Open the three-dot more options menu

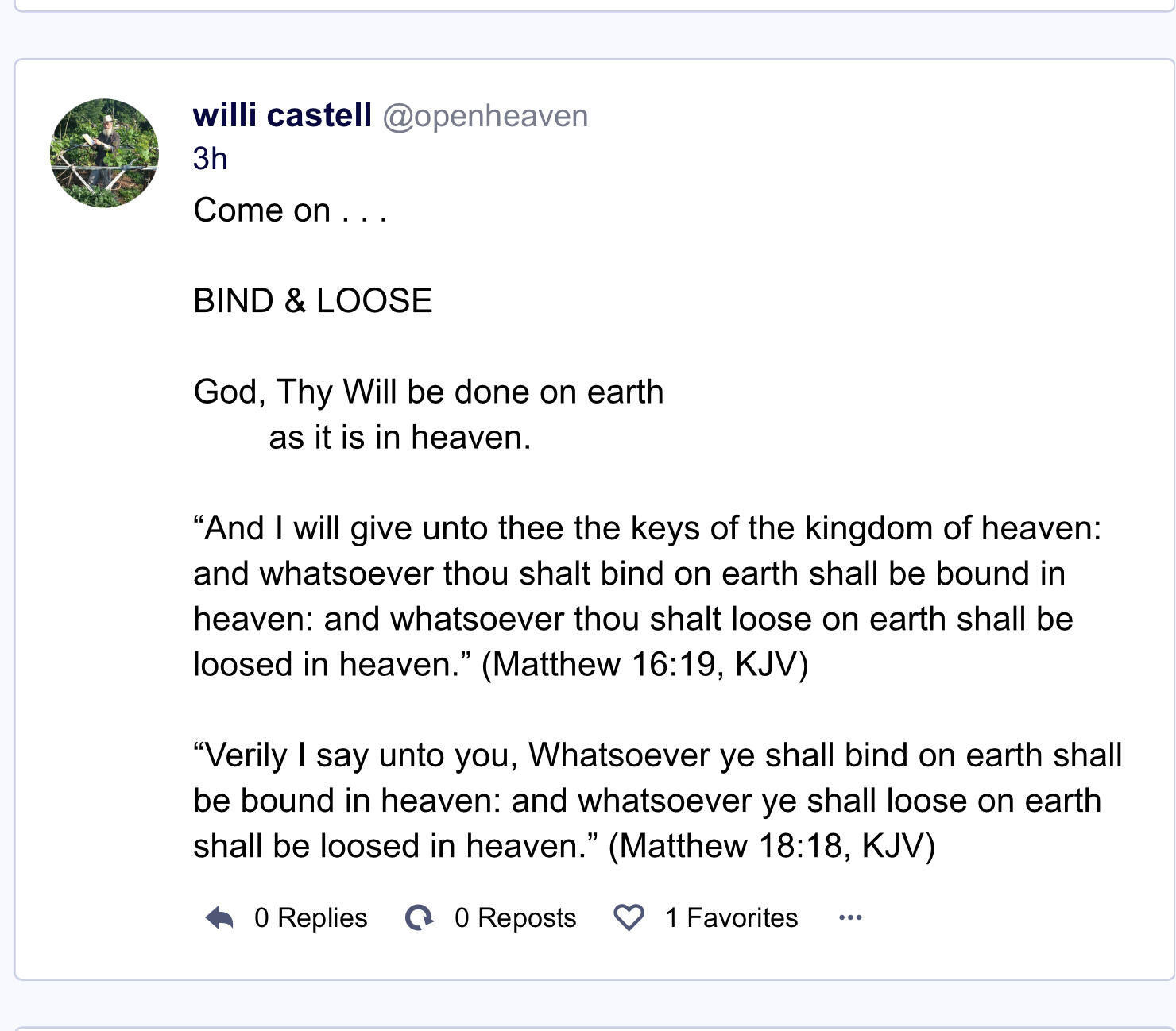click(850, 918)
